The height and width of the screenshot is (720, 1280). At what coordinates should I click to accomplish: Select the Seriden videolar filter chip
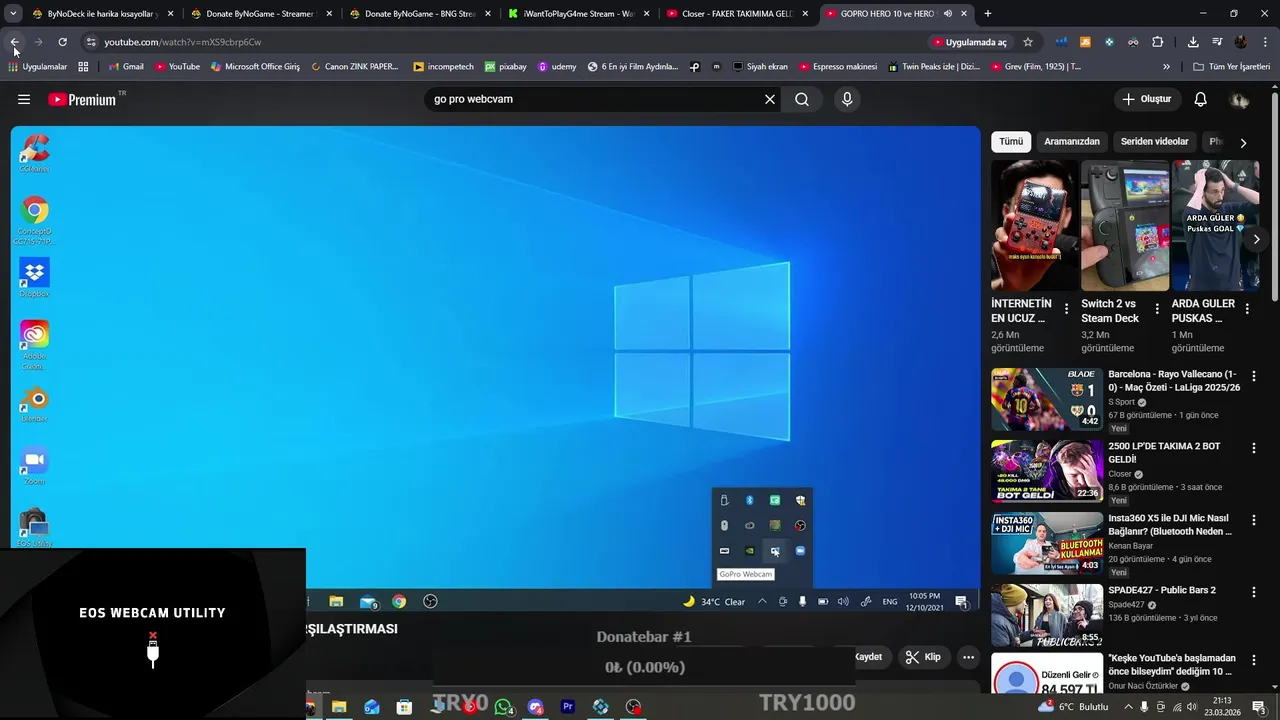pos(1154,141)
